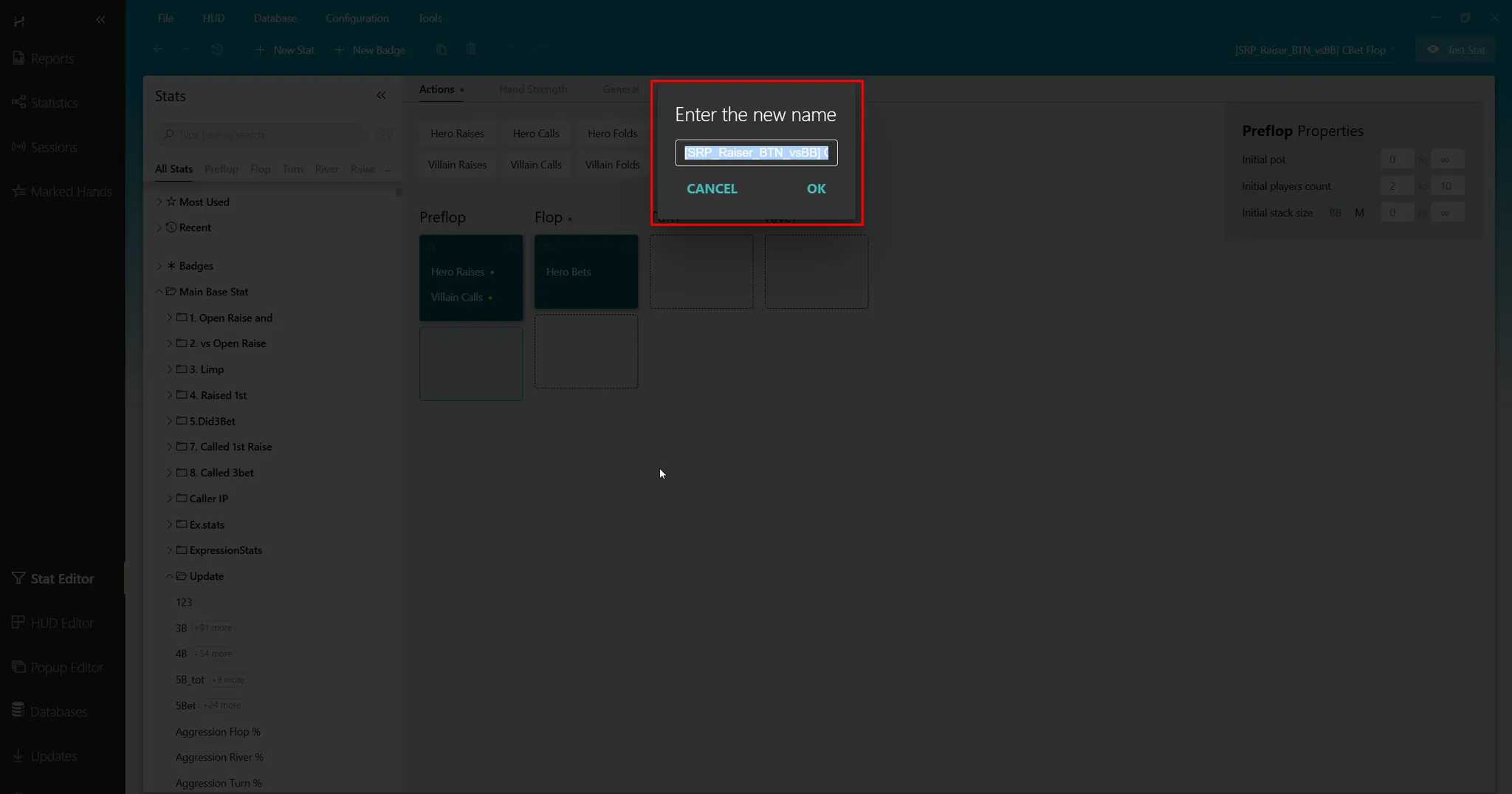Collapse the Main Base Stat folder
The height and width of the screenshot is (794, 1512).
point(159,292)
